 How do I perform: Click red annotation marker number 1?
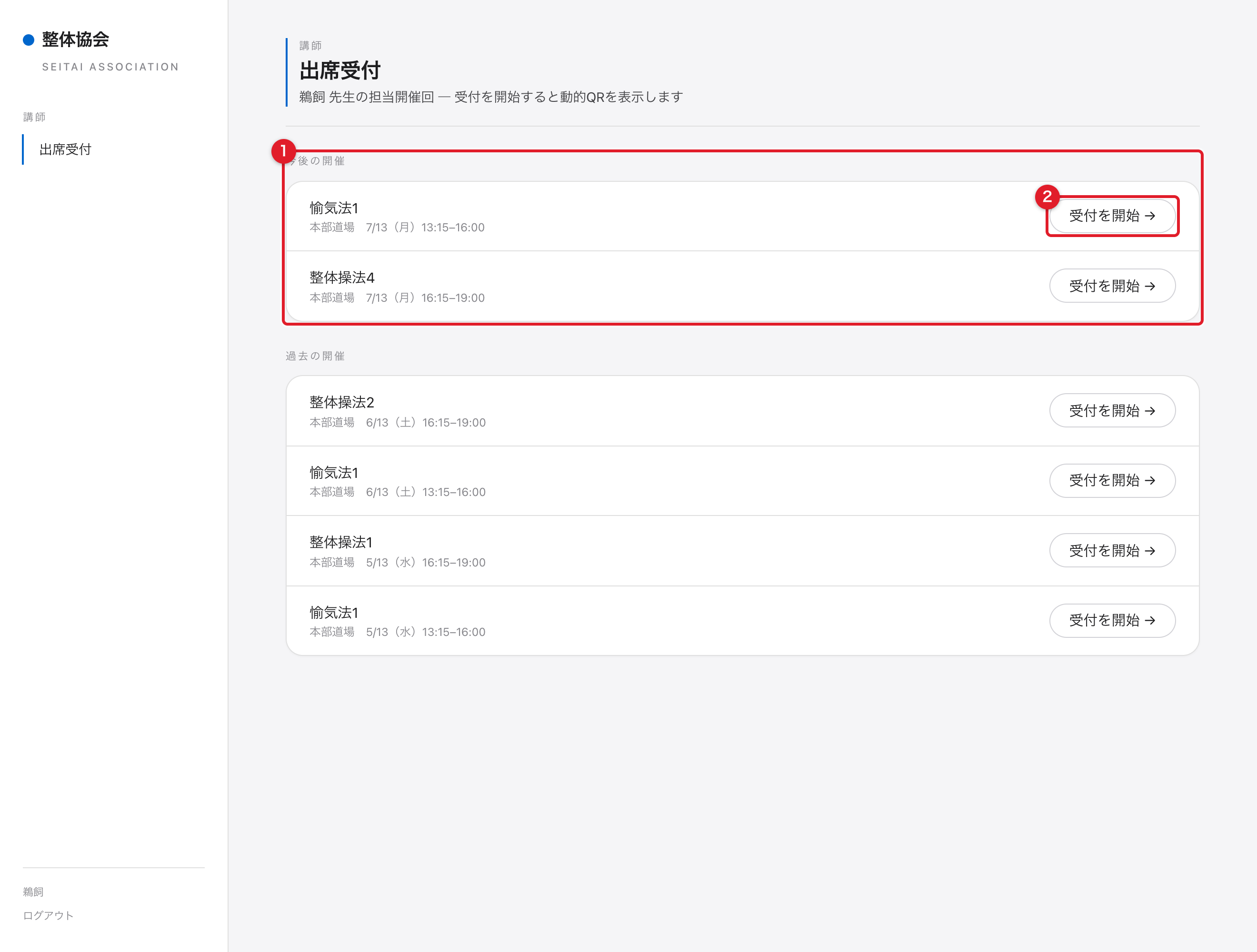click(283, 151)
